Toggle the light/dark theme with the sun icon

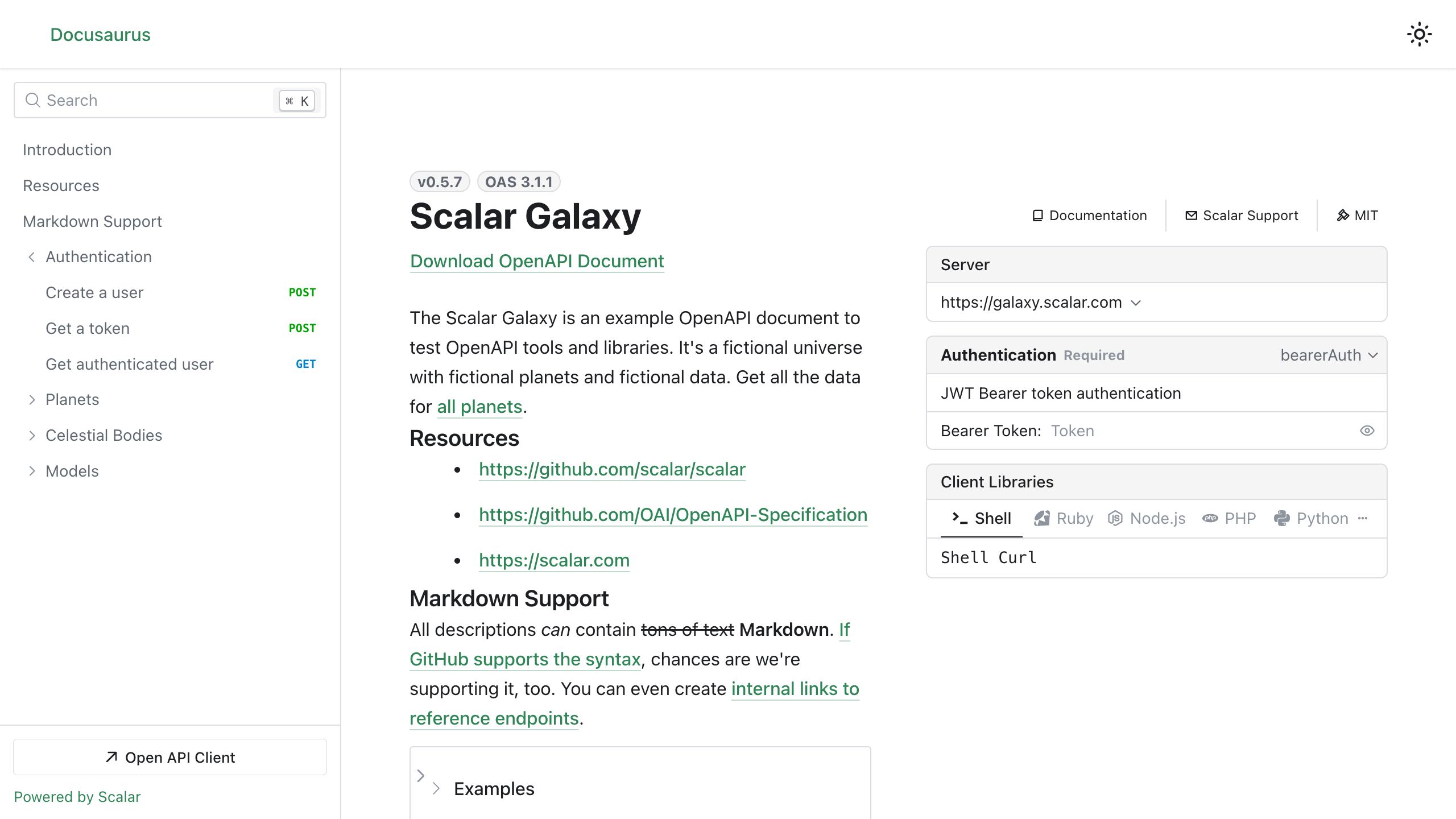1420,34
